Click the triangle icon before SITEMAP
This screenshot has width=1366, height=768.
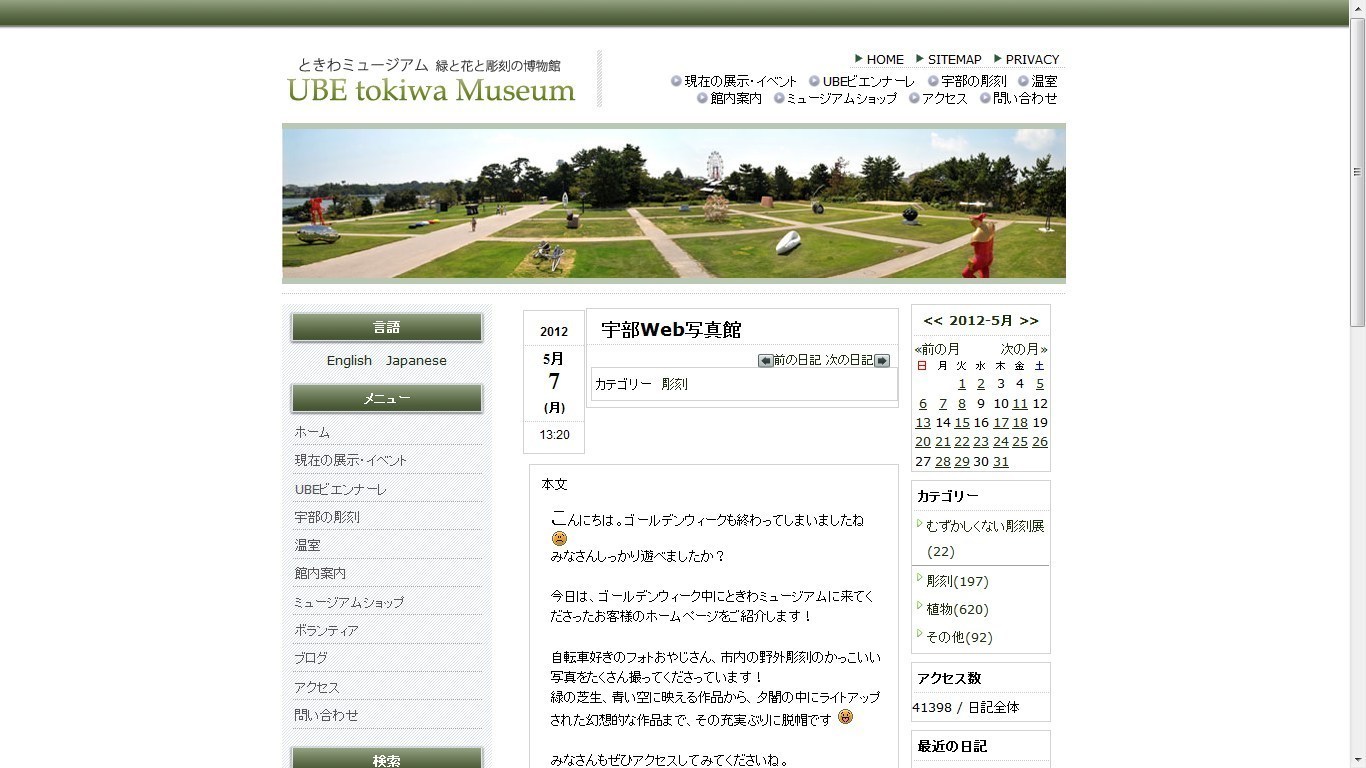920,58
